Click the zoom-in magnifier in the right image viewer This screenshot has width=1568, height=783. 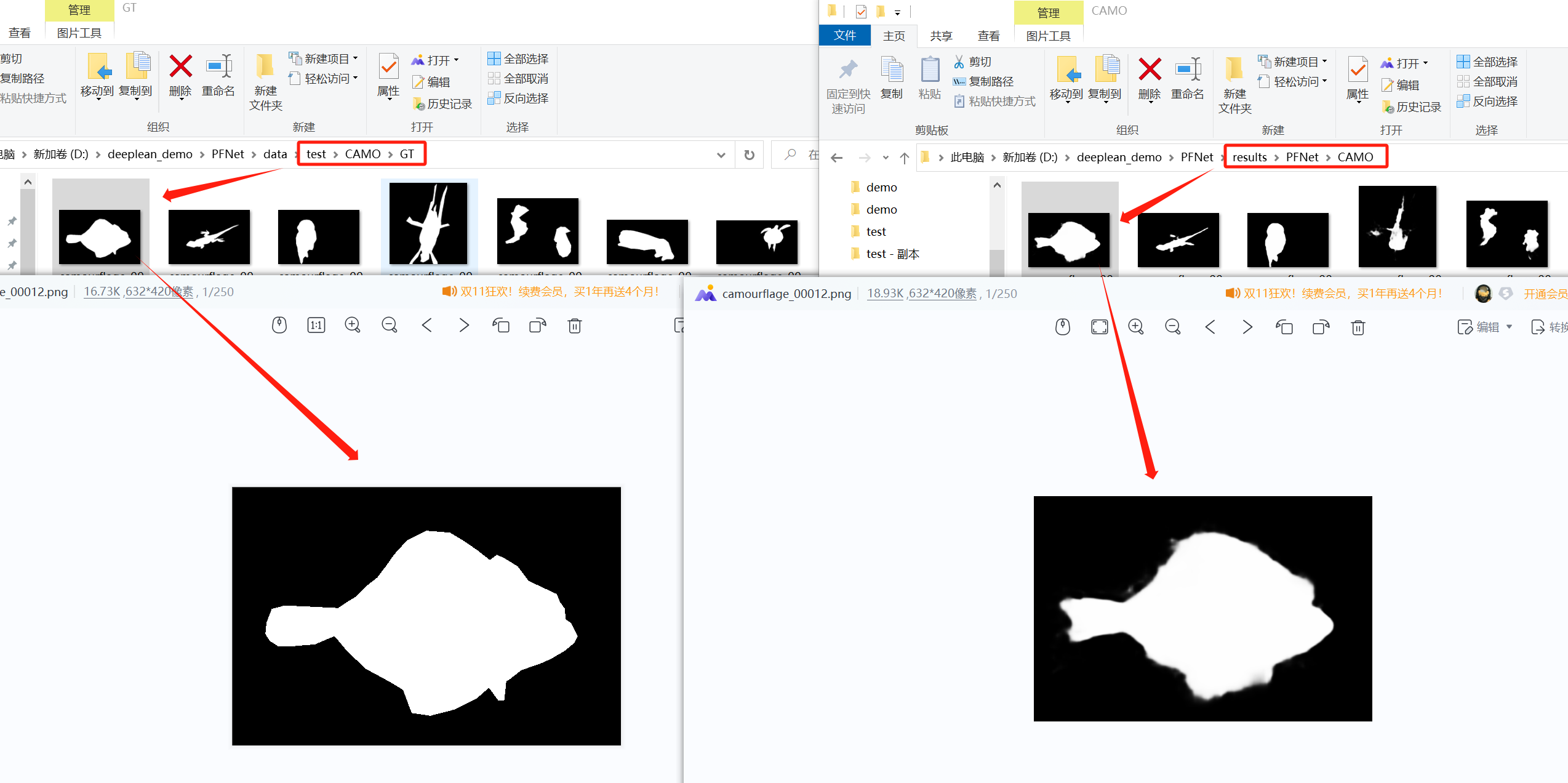coord(1136,327)
